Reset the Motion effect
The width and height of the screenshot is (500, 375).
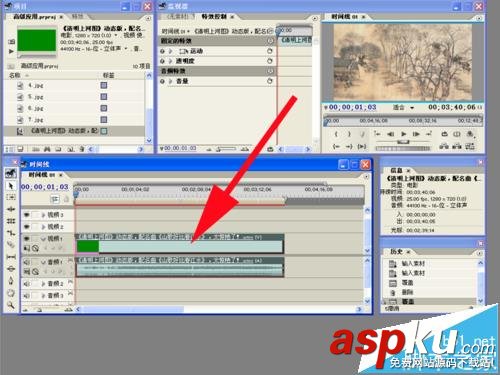pos(270,51)
